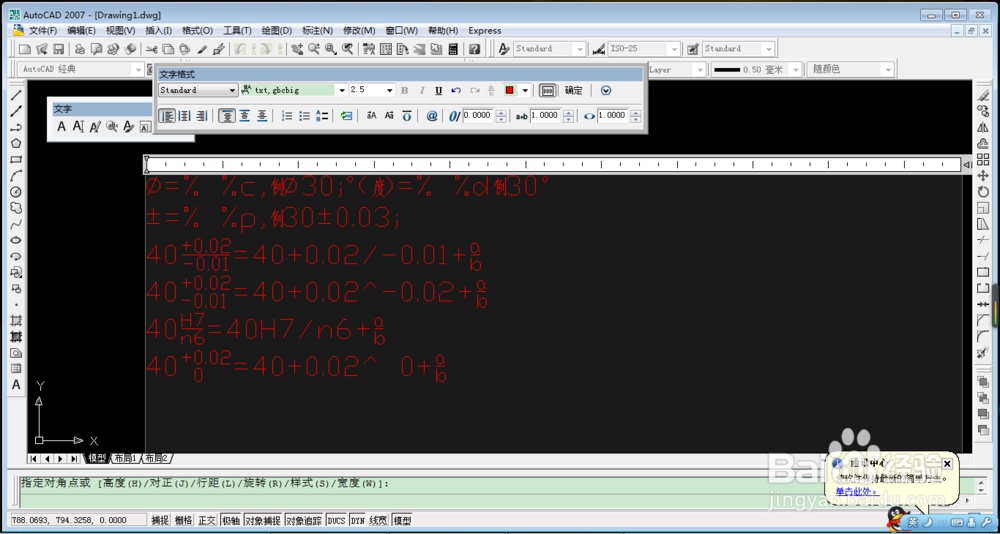The image size is (1000, 534).
Task: Click the Save icon in standard toolbar
Action: click(x=59, y=48)
